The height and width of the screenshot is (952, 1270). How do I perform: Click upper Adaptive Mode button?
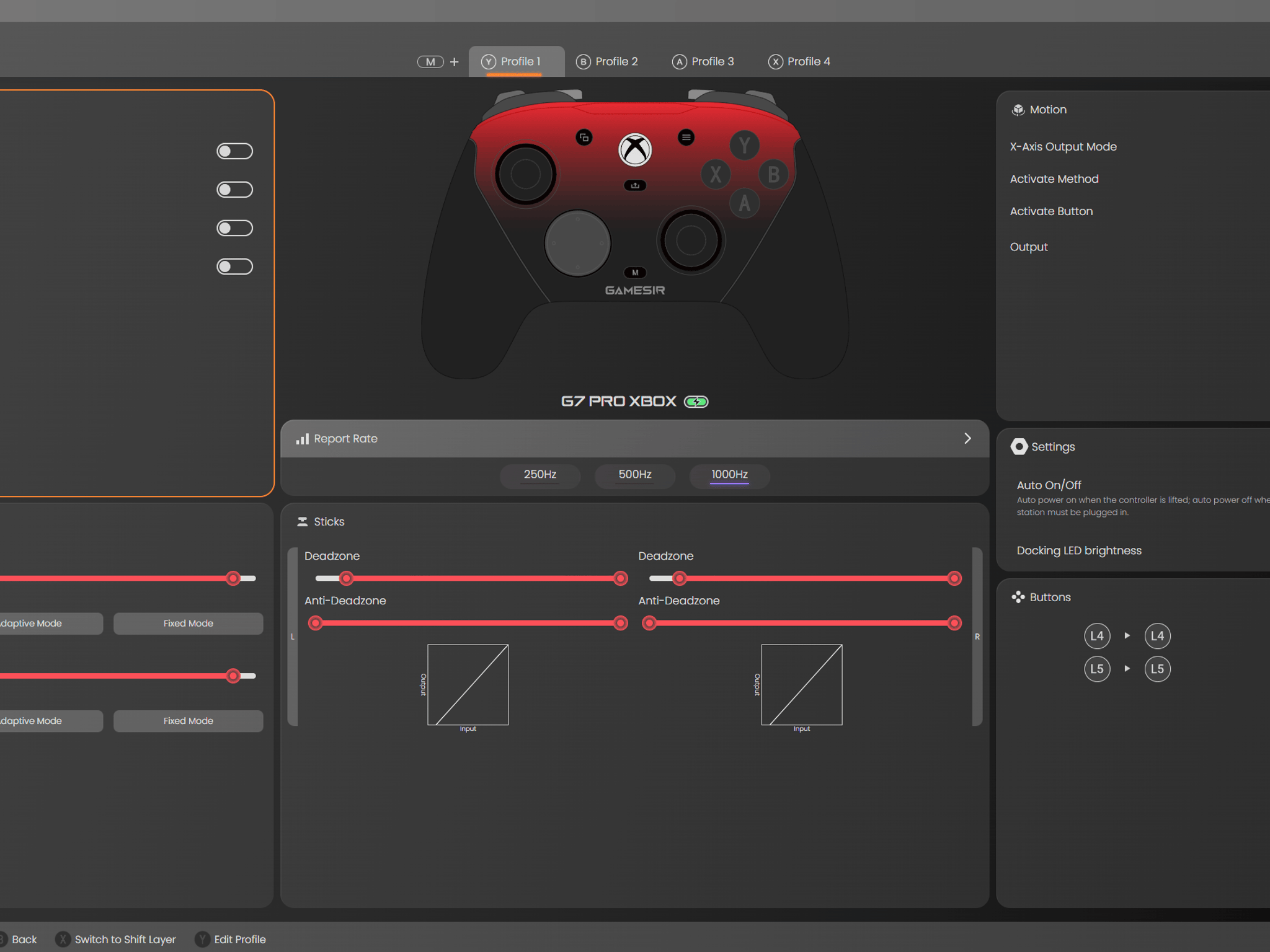tap(51, 624)
